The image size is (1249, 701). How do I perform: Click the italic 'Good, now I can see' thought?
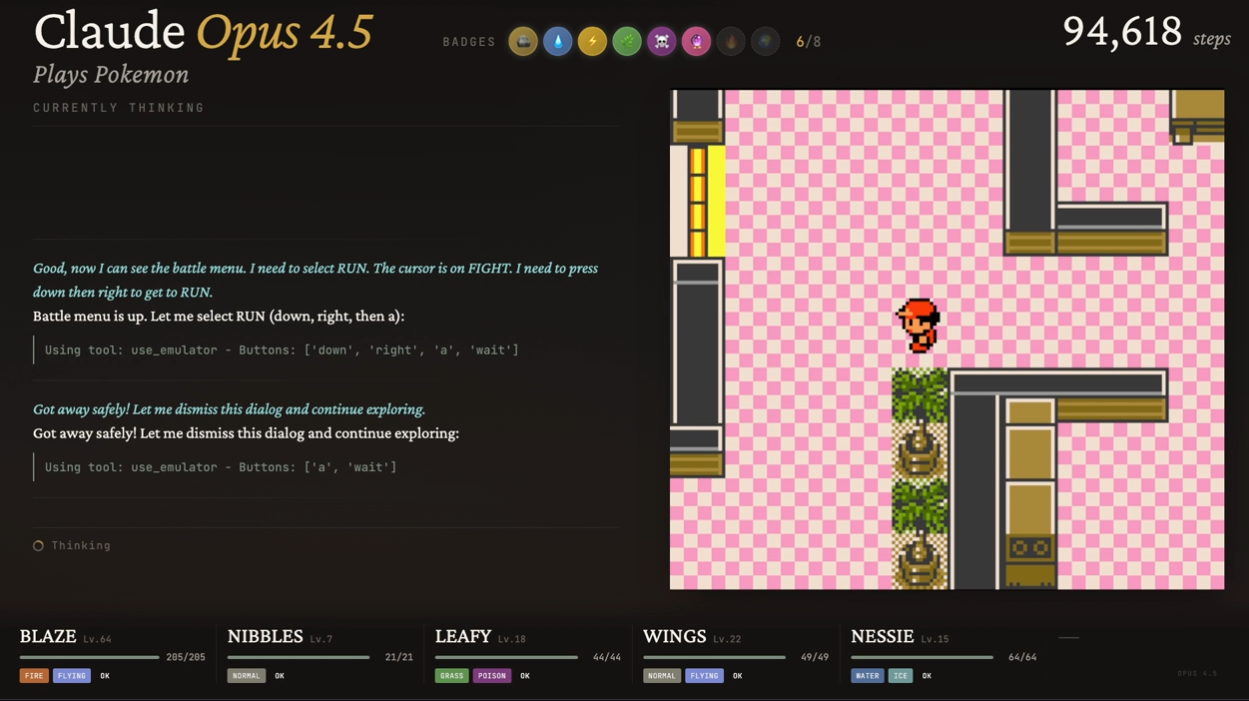click(315, 280)
